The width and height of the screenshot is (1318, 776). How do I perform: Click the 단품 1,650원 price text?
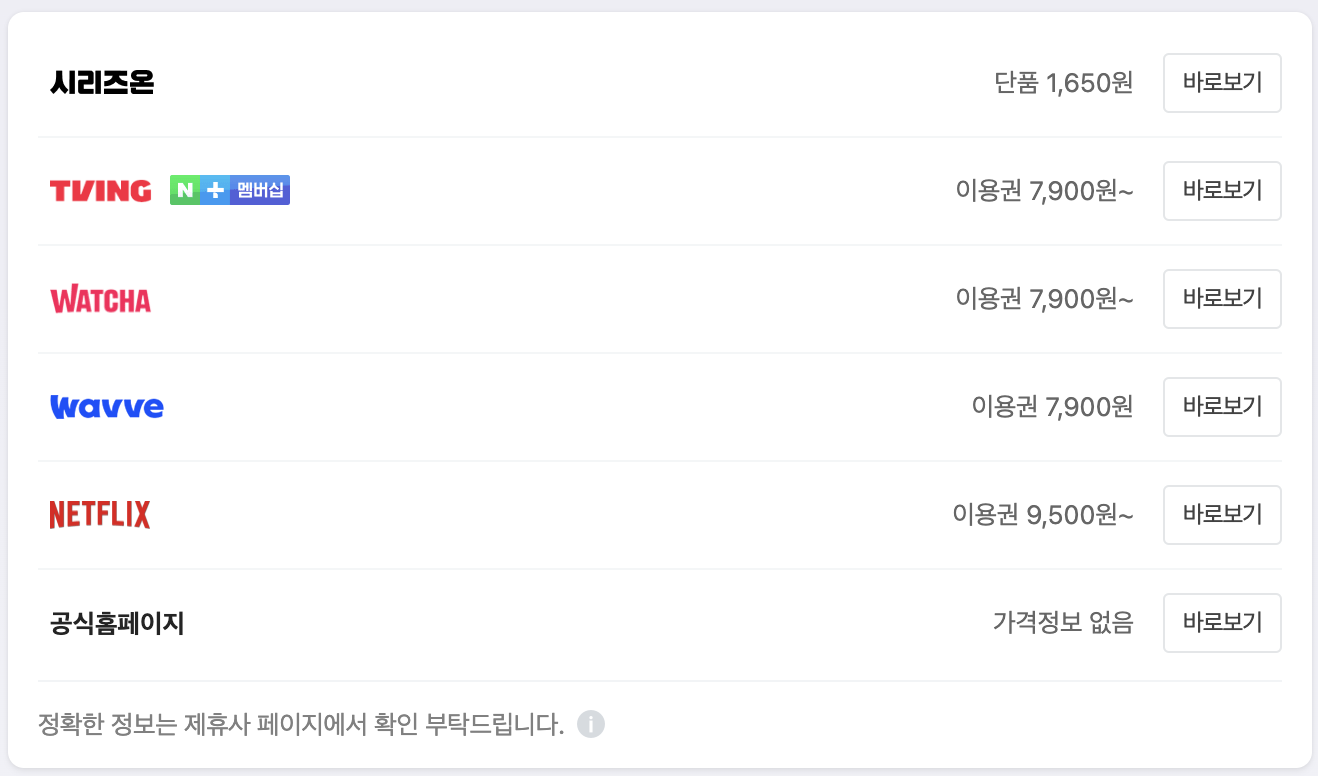[x=1065, y=83]
